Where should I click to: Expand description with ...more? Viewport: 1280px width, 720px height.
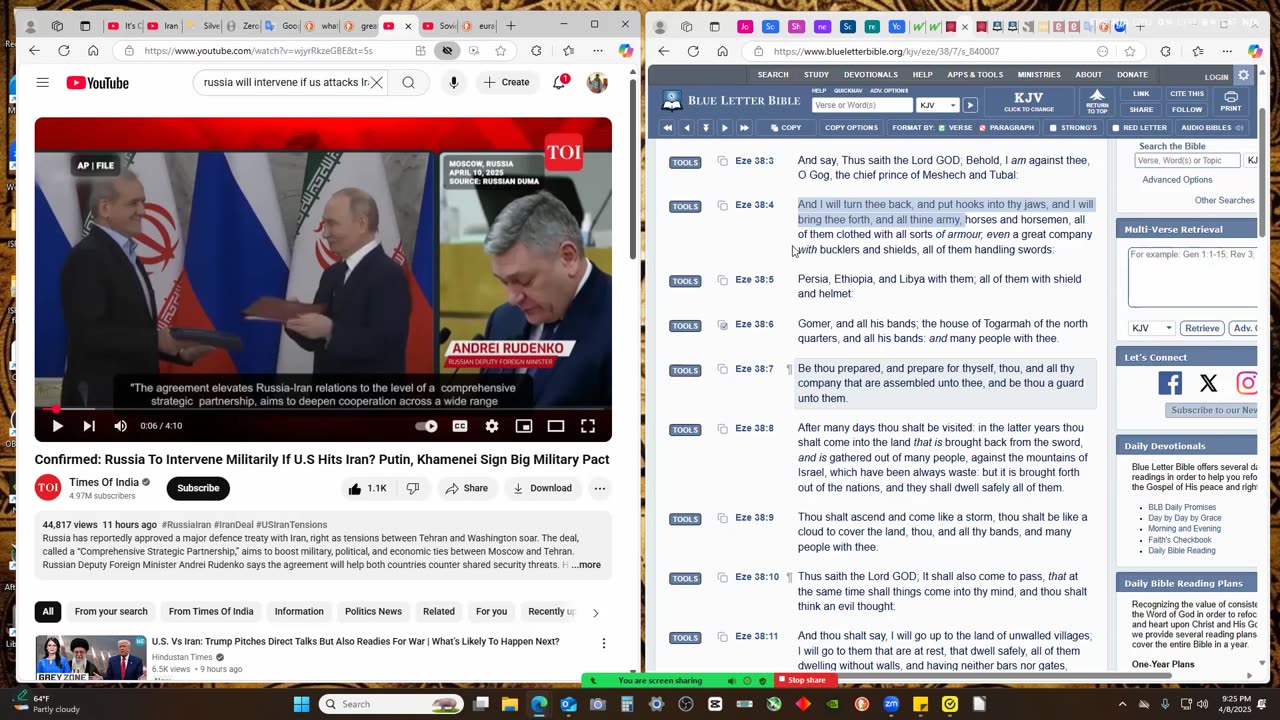586,565
